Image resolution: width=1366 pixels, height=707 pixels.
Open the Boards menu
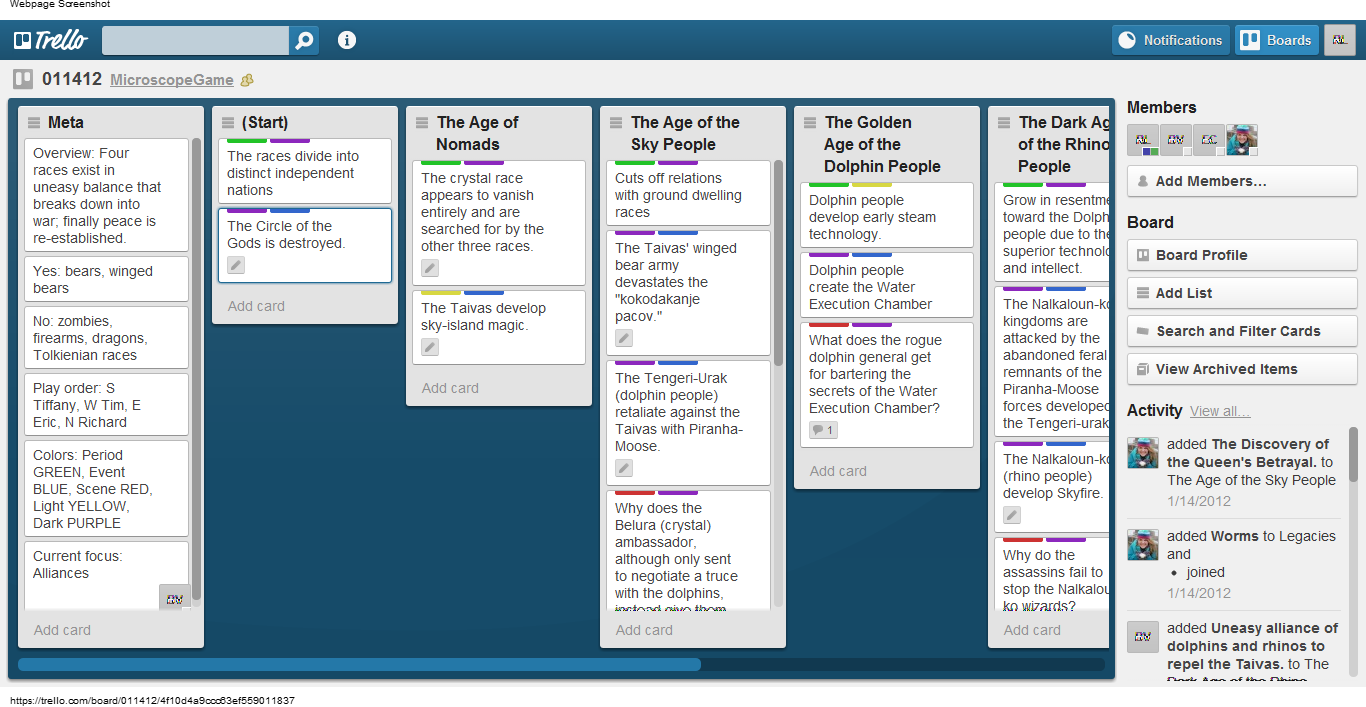pos(1276,40)
